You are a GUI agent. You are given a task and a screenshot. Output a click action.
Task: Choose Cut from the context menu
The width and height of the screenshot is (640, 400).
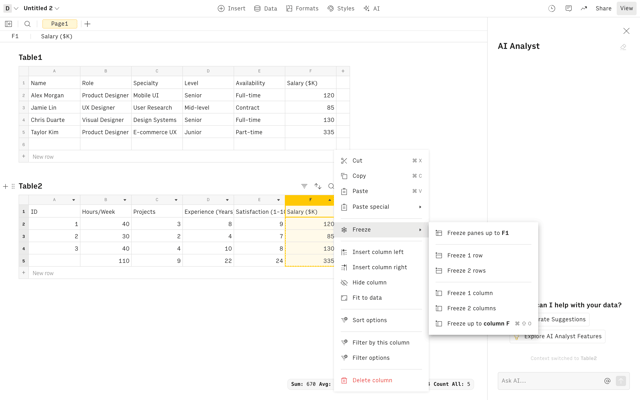click(381, 161)
